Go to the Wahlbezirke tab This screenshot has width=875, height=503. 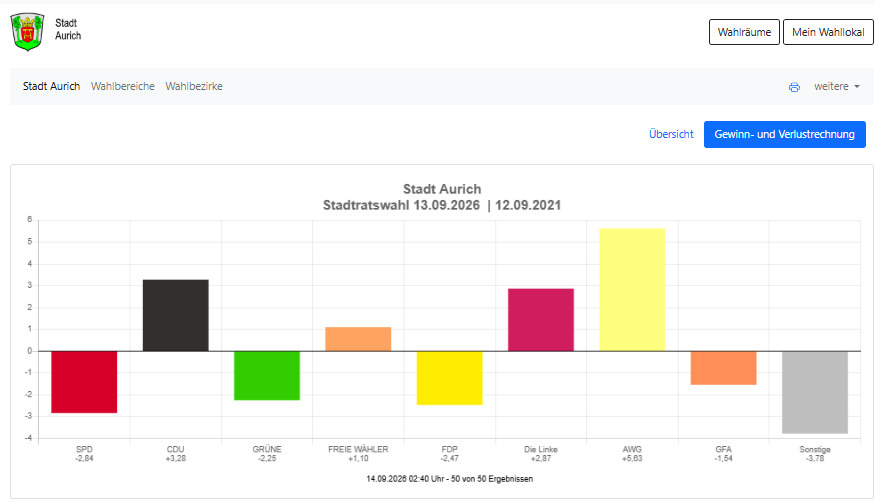(194, 86)
